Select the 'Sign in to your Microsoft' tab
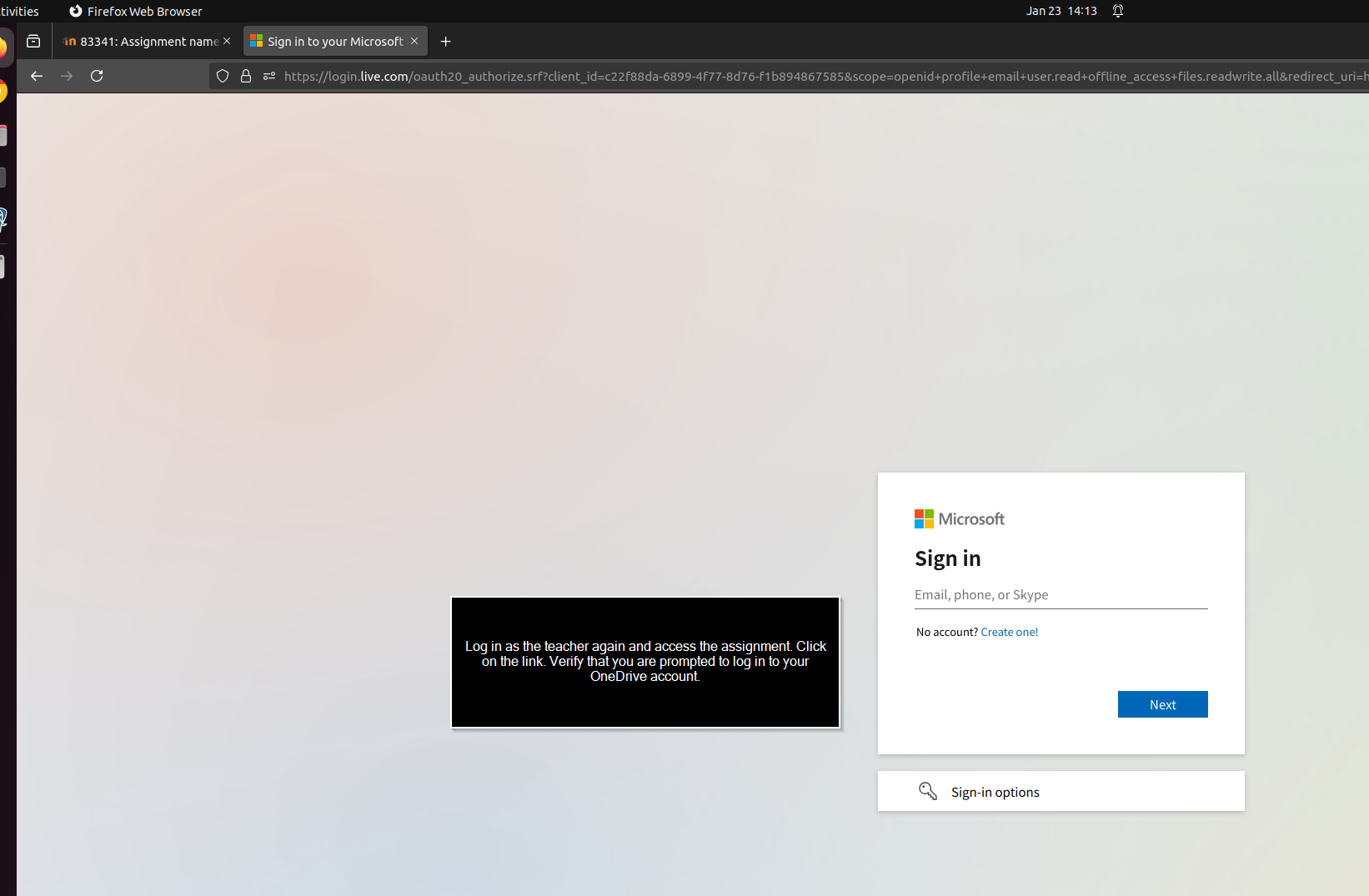Viewport: 1369px width, 896px height. [335, 42]
